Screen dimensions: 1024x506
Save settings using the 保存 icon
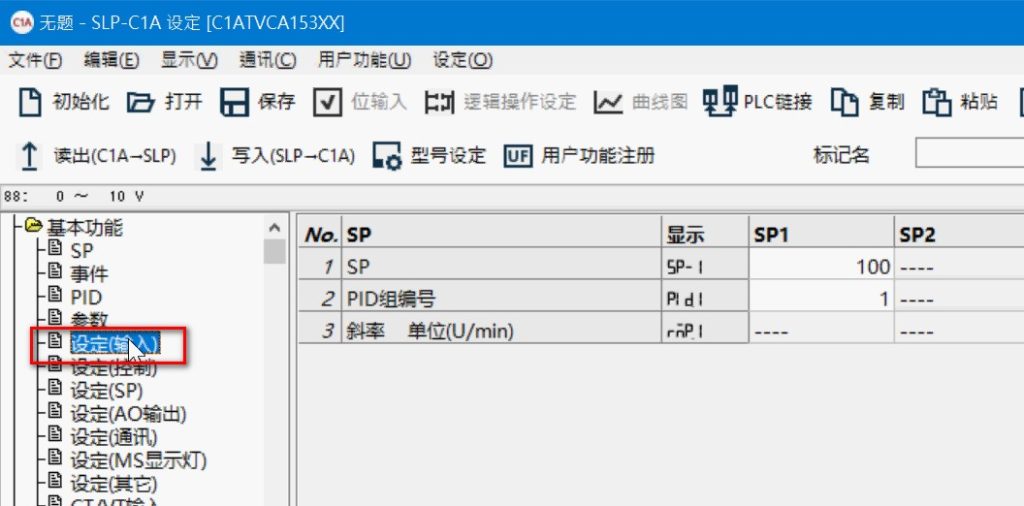point(234,102)
